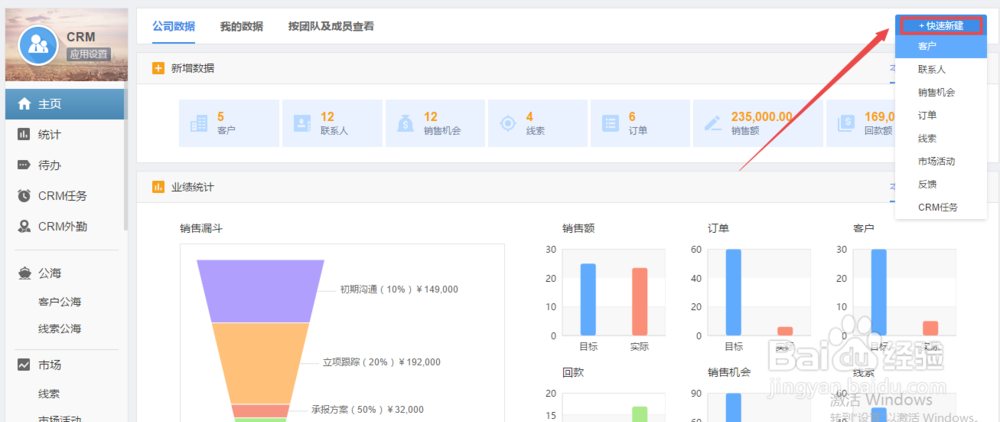
Task: Click the 销售机会 money bag icon
Action: 405,123
